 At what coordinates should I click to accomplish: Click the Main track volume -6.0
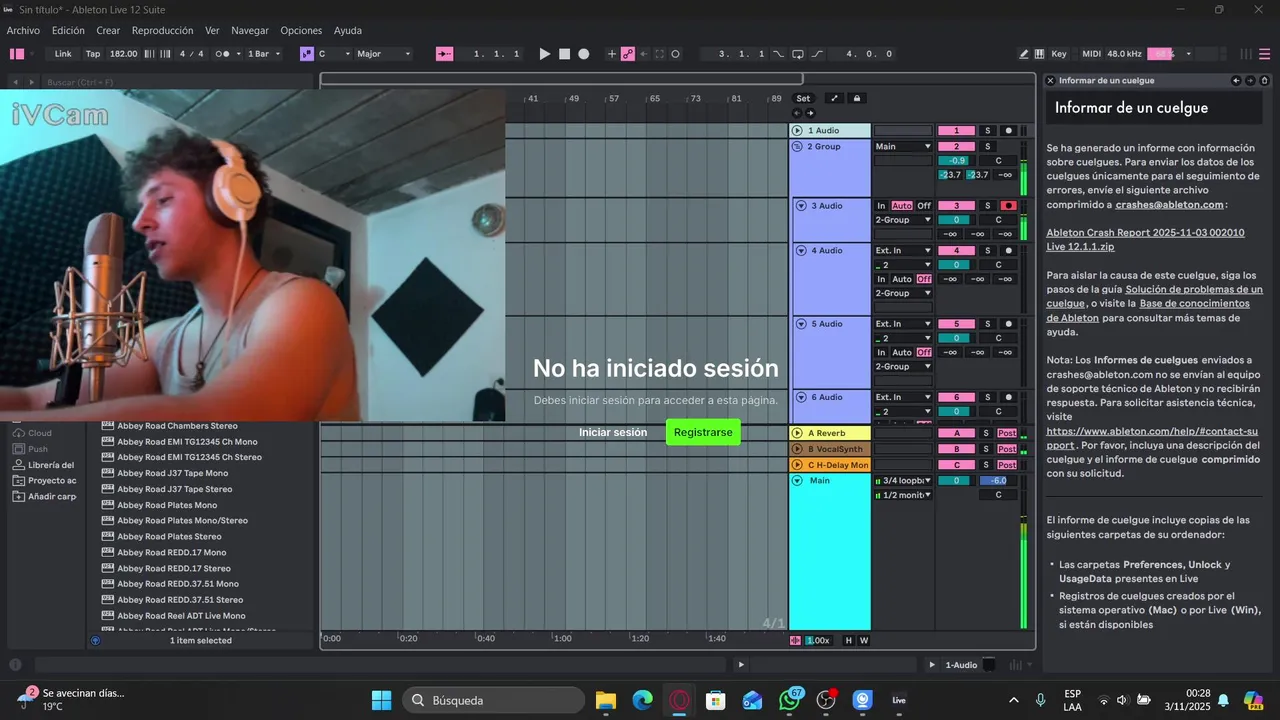click(x=998, y=481)
